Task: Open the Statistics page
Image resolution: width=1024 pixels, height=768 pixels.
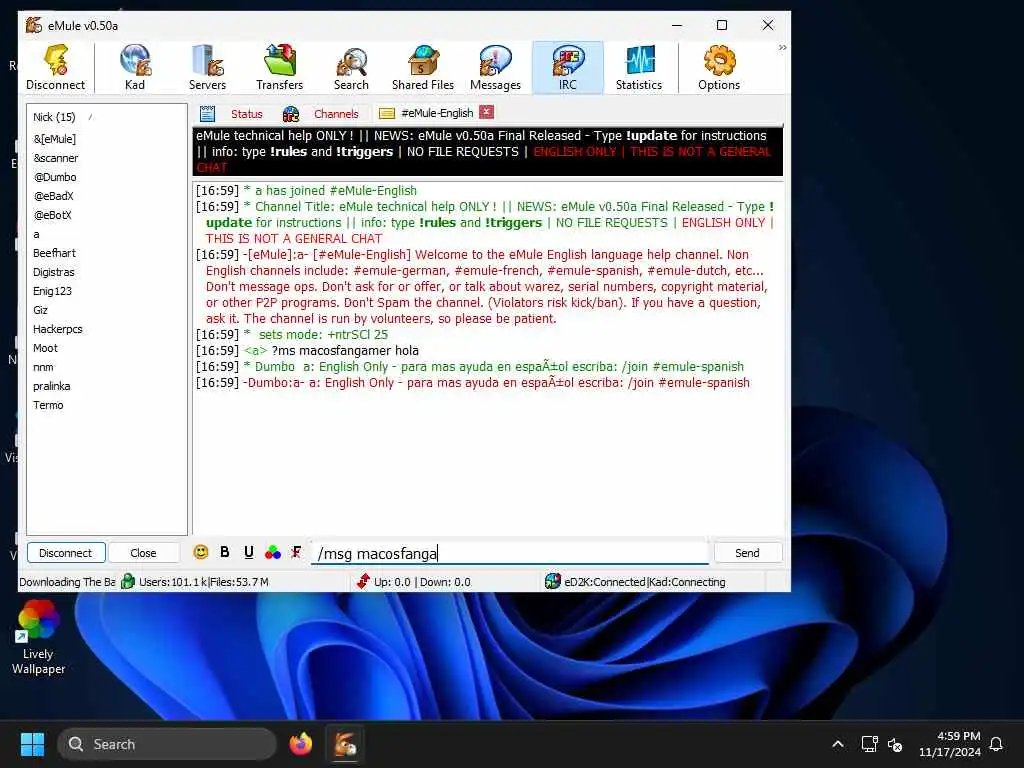Action: coord(639,67)
